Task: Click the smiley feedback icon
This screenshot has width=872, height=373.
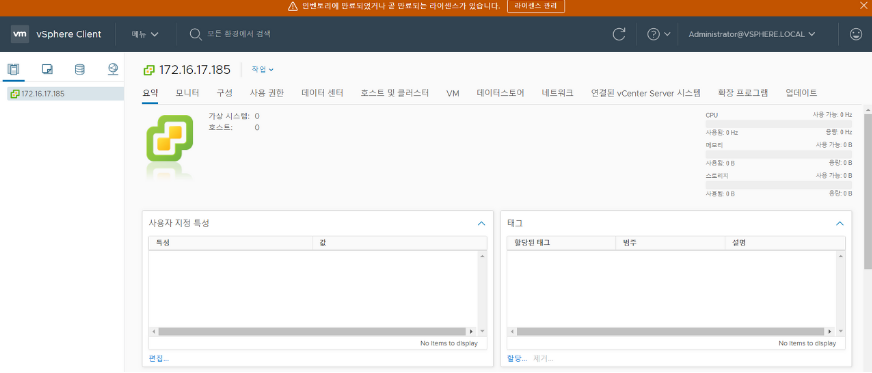Action: pos(856,34)
